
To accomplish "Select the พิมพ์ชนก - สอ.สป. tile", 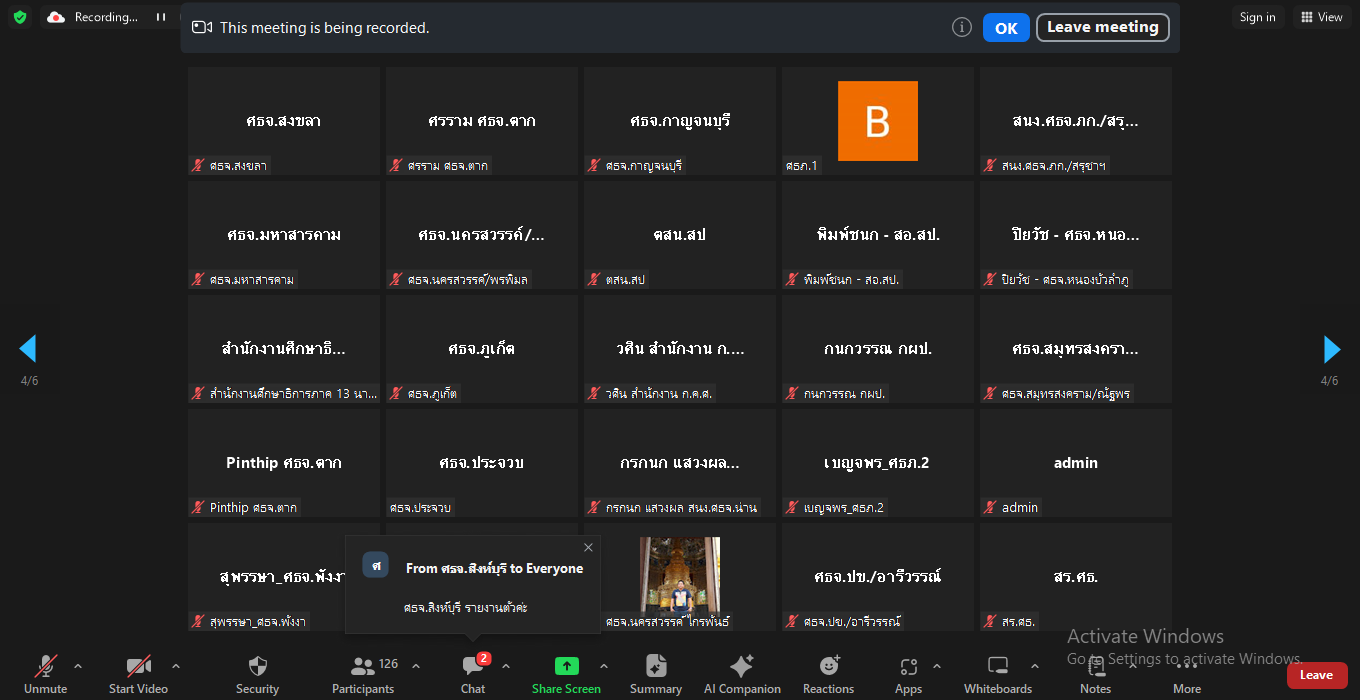I will (878, 235).
